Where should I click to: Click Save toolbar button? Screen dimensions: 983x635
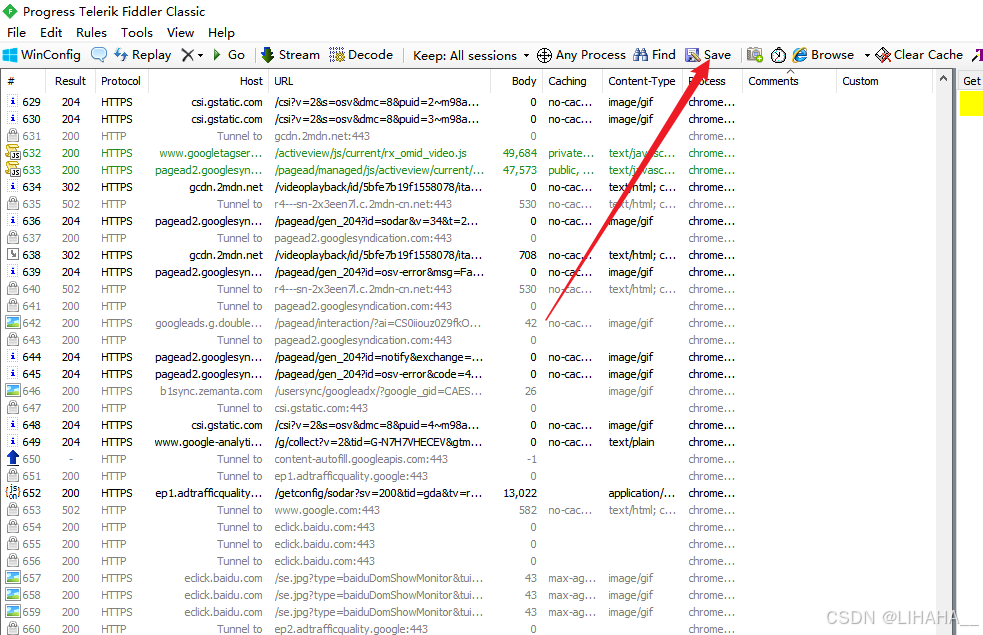pyautogui.click(x=708, y=55)
